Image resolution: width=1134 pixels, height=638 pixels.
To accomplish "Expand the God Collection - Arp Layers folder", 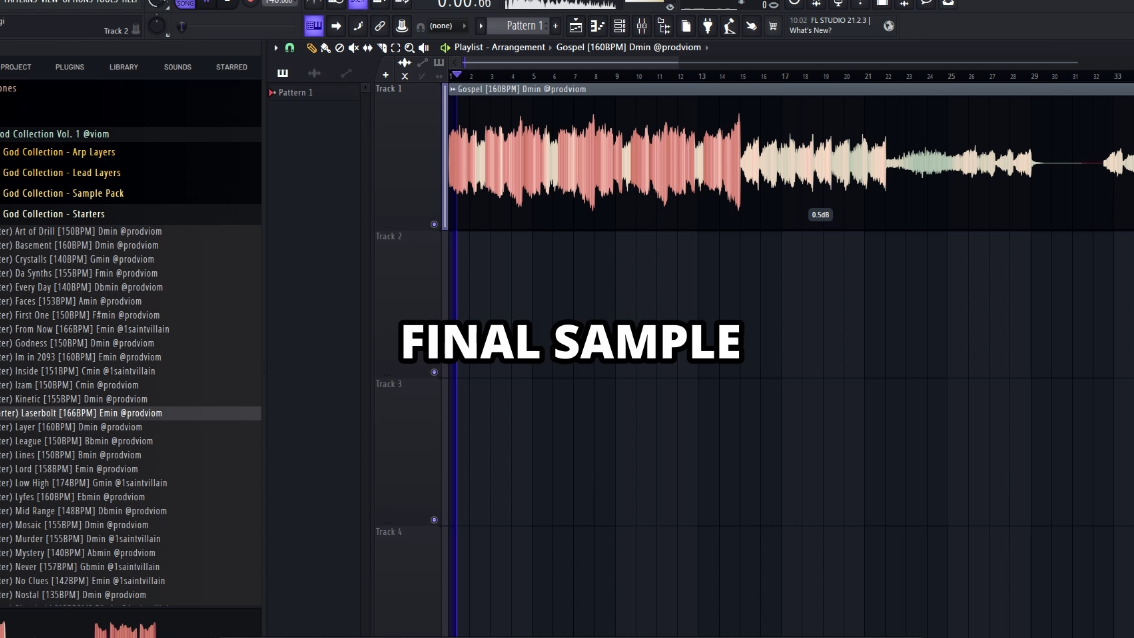I will 59,152.
